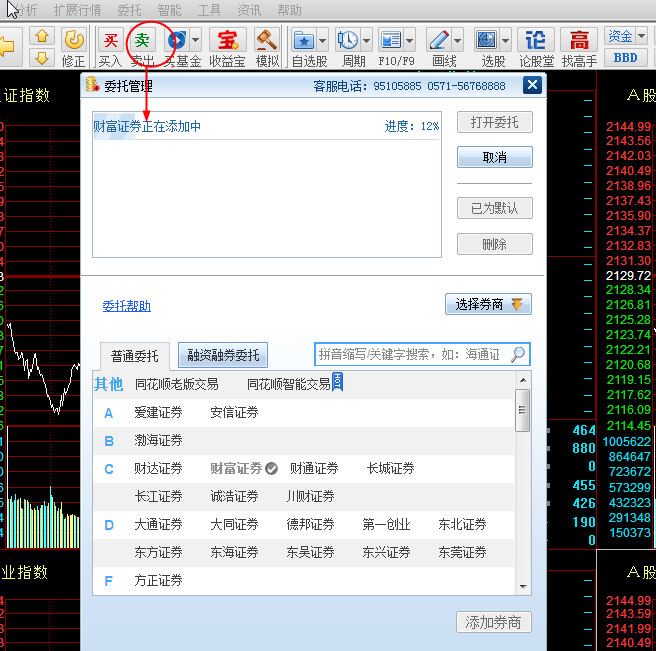The width and height of the screenshot is (656, 651).
Task: Click the broker list scroll down arrow
Action: [x=523, y=586]
